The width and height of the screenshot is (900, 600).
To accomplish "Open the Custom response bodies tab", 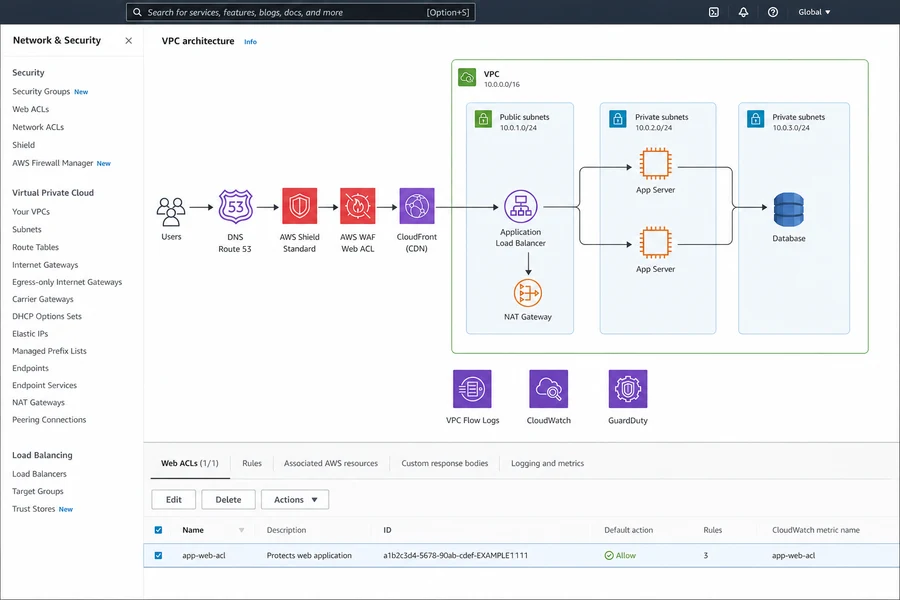I will pos(445,463).
